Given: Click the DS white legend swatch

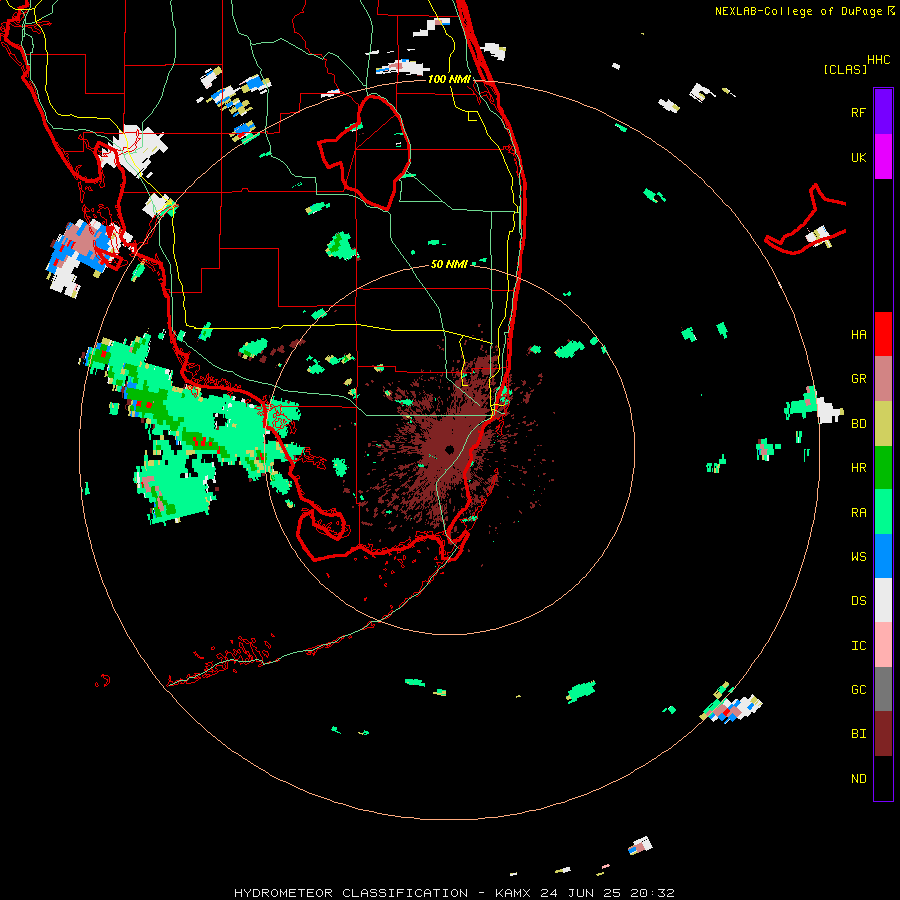Looking at the screenshot, I should [883, 600].
